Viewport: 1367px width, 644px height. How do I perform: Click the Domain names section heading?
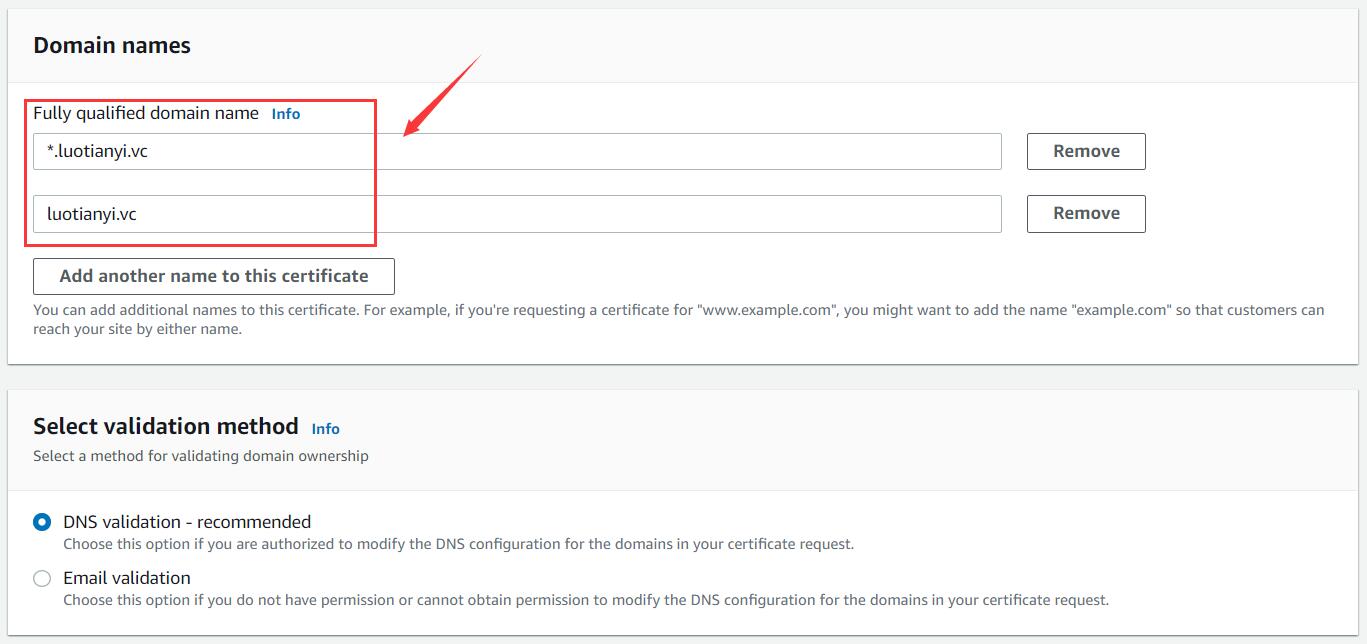[112, 46]
